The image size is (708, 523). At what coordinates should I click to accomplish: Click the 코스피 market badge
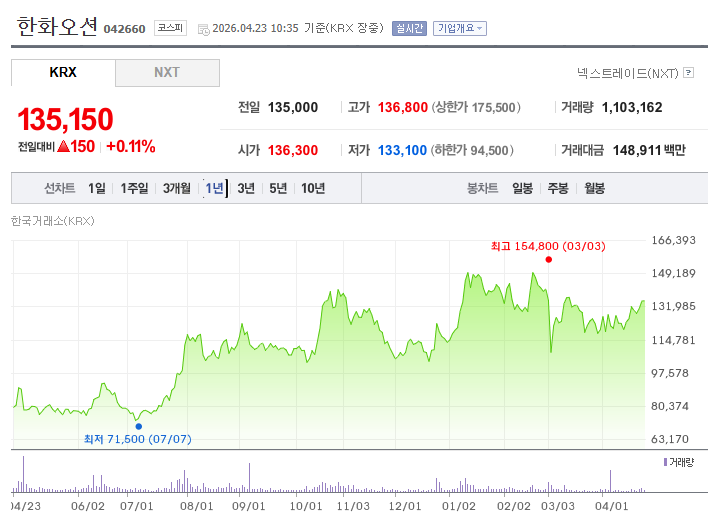tap(170, 28)
